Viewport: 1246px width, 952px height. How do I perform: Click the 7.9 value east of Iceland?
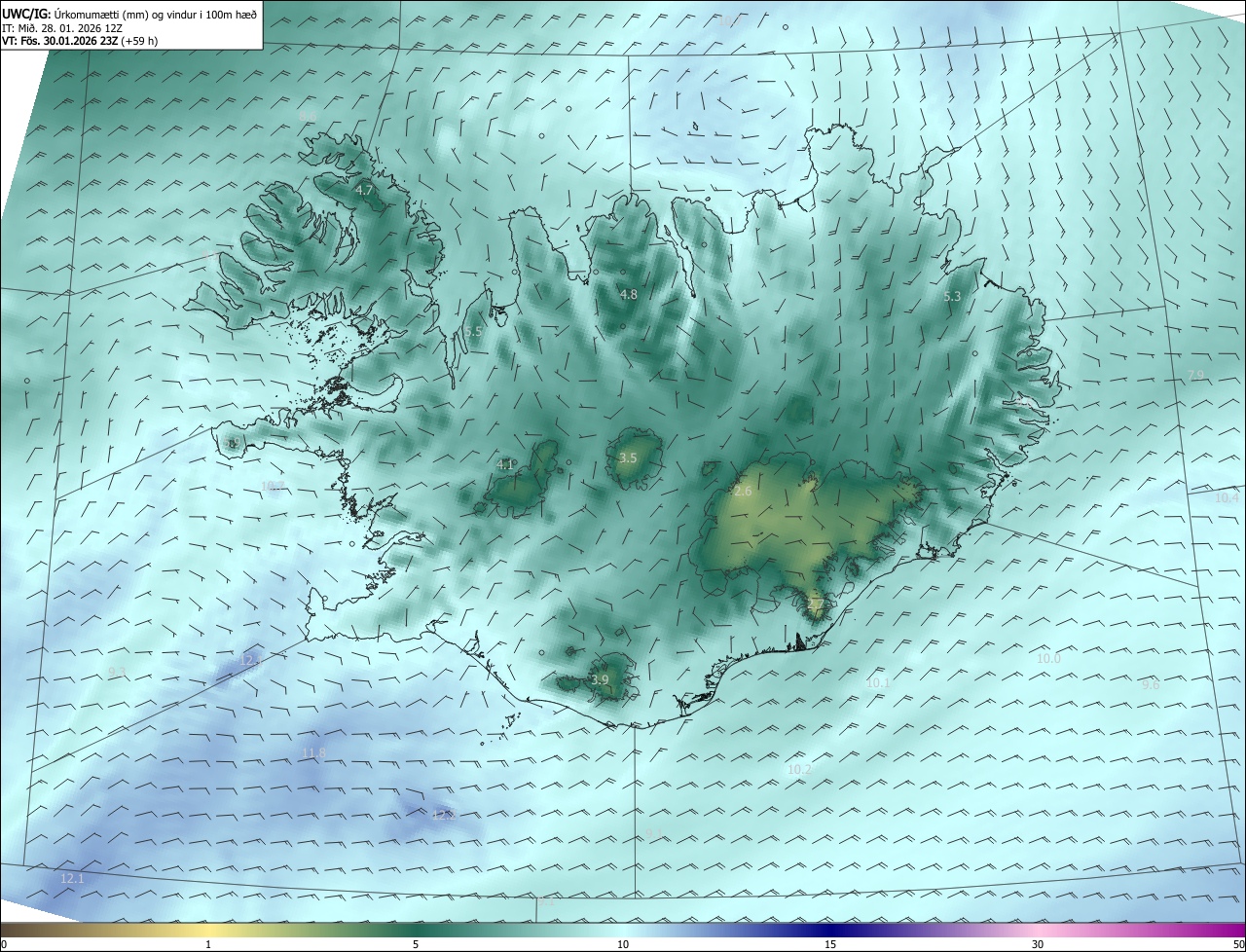click(1196, 376)
